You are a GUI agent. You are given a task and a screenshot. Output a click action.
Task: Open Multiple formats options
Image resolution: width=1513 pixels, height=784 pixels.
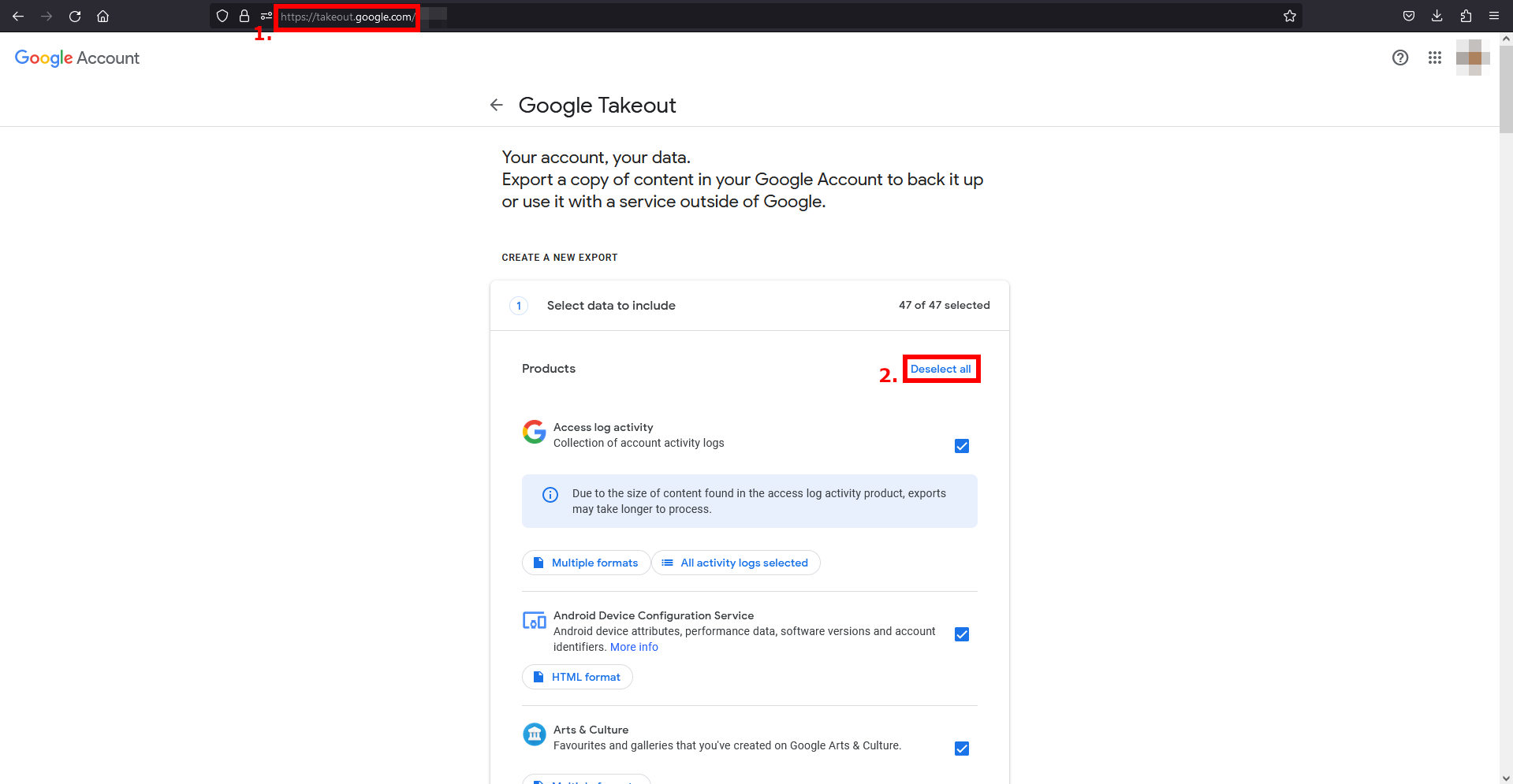coord(586,563)
